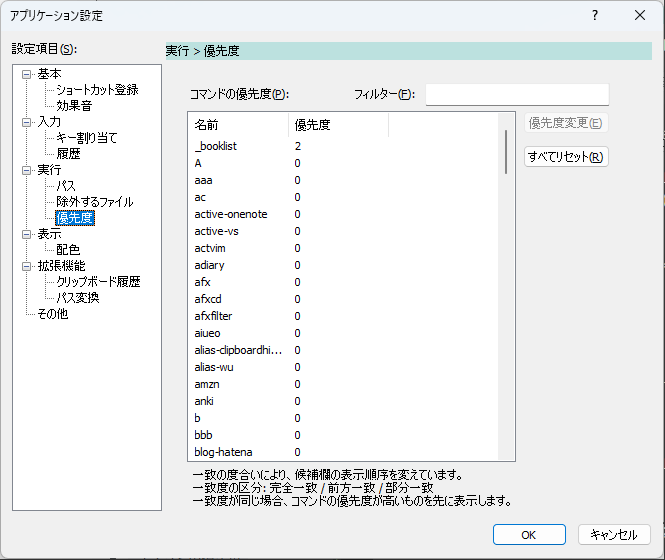This screenshot has height=560, width=665.
Task: Collapse the 拡張機能 tree node
Action: [x=27, y=266]
